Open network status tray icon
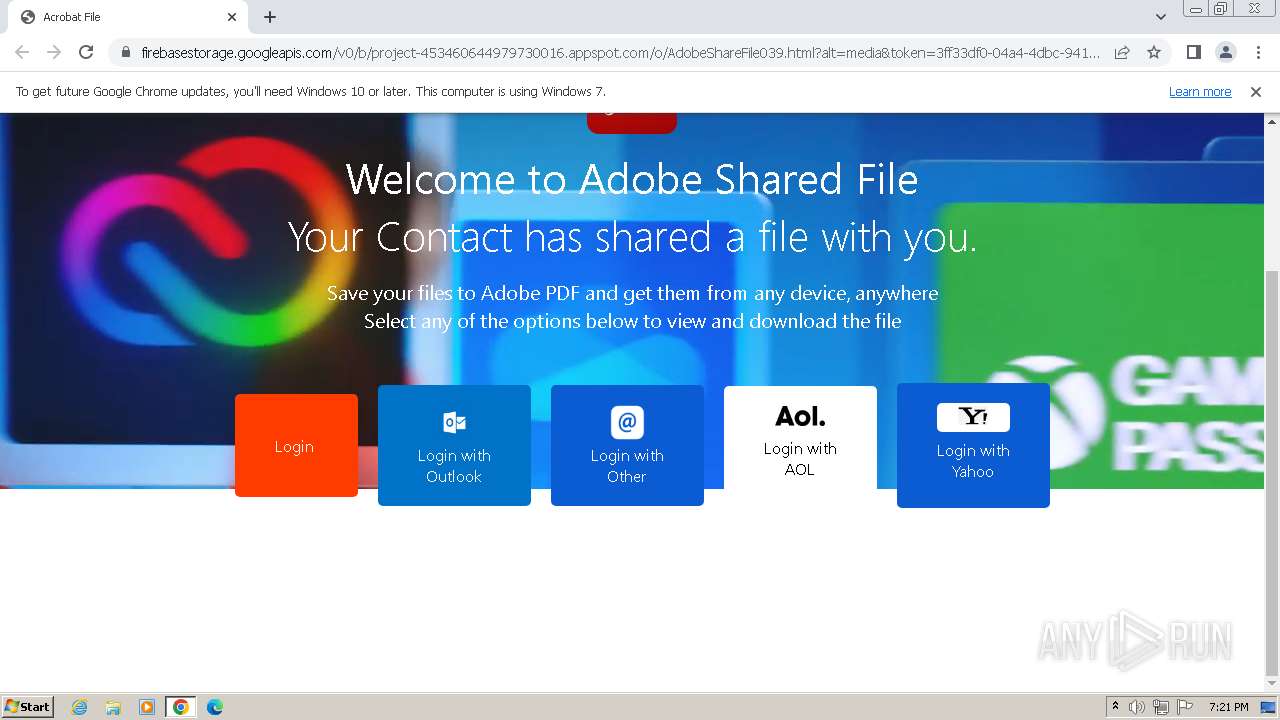This screenshot has height=720, width=1280. pos(1161,707)
